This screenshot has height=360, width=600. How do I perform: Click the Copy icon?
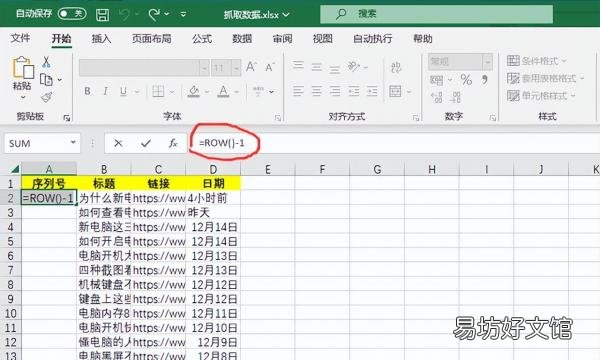[46, 80]
